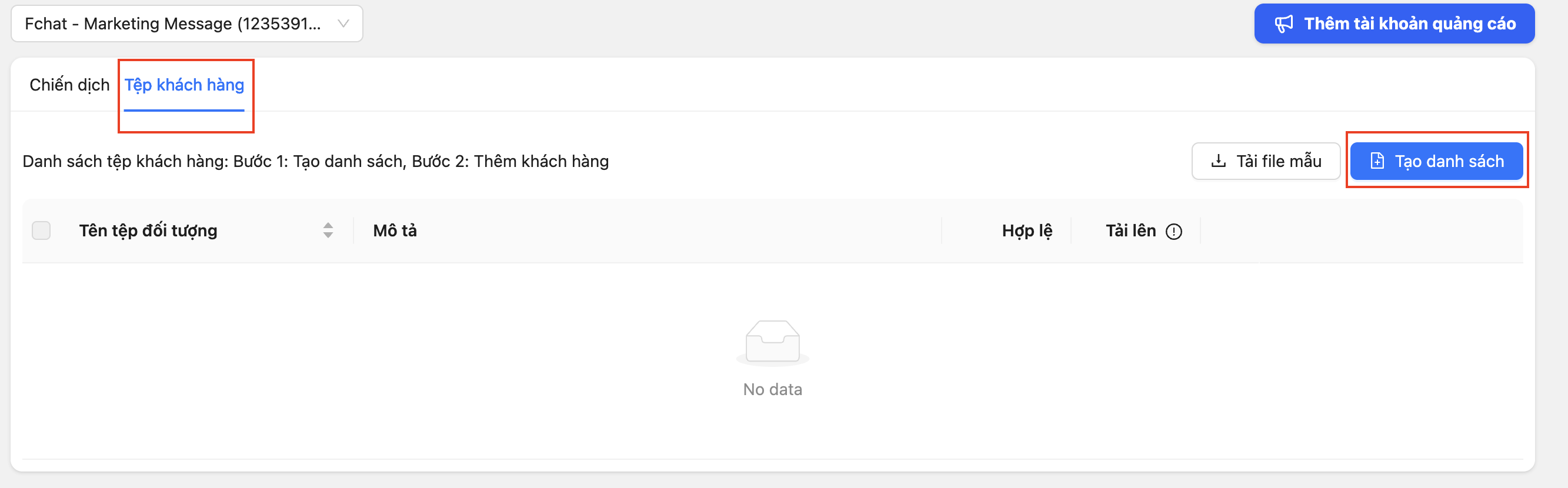This screenshot has height=488, width=1568.
Task: Click the info icon next to Tải lên
Action: click(1173, 231)
